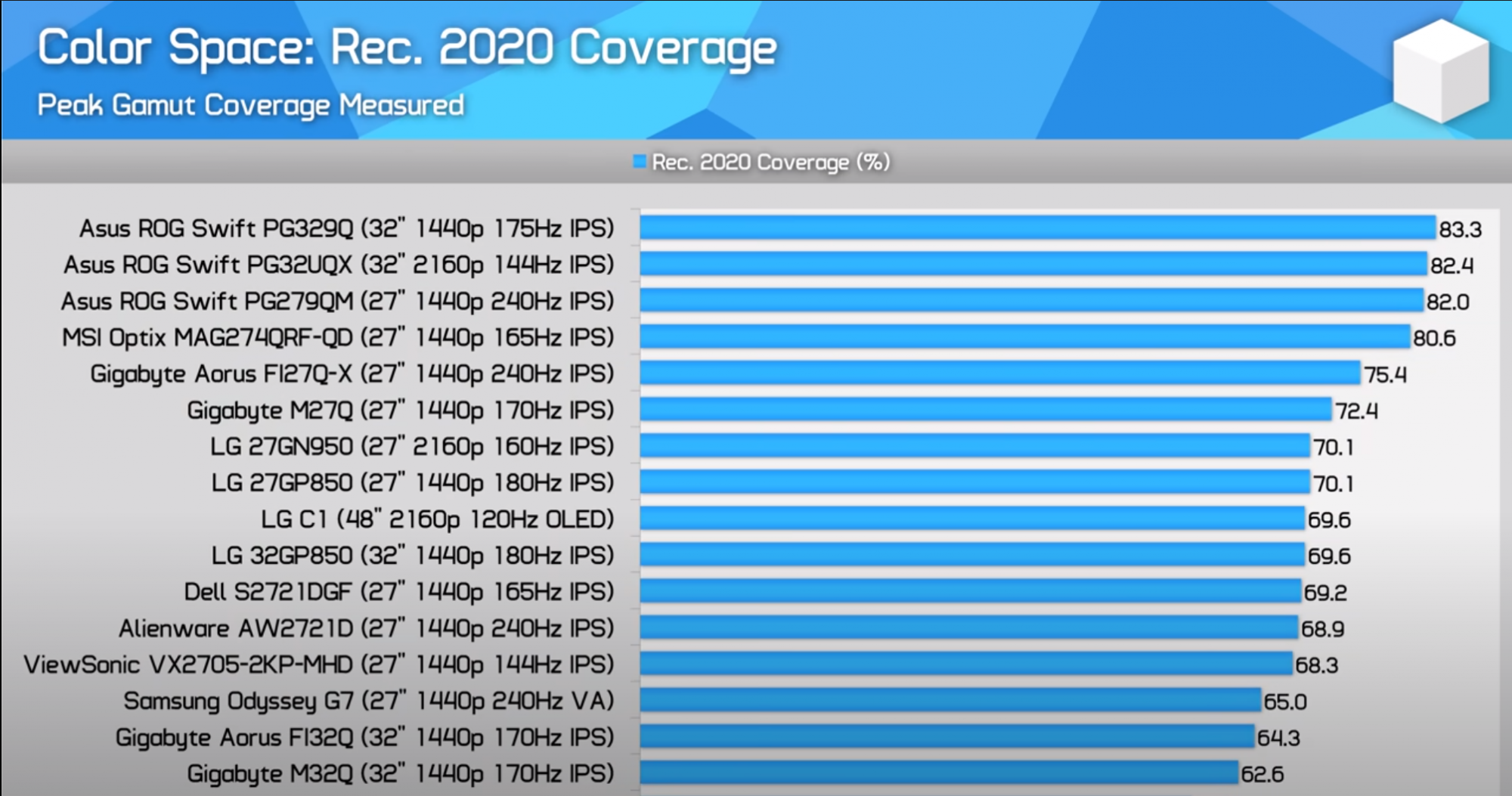The width and height of the screenshot is (1512, 796).
Task: Select the 65.0 value for Samsung Odyssey G7
Action: coord(1285,702)
